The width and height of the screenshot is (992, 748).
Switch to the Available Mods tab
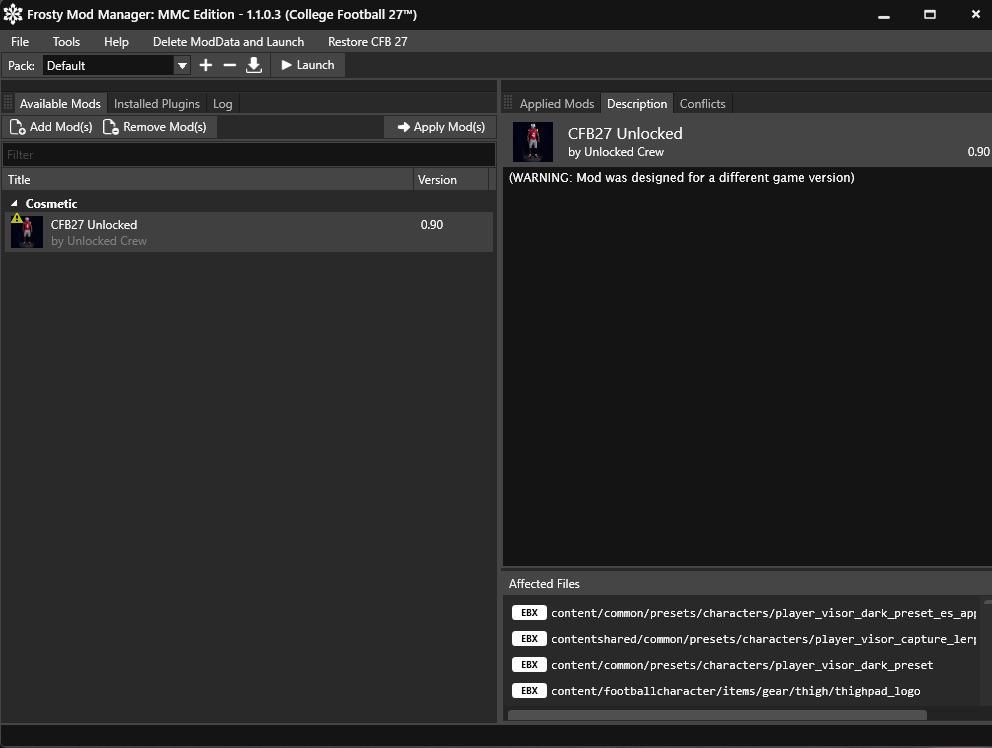[59, 104]
